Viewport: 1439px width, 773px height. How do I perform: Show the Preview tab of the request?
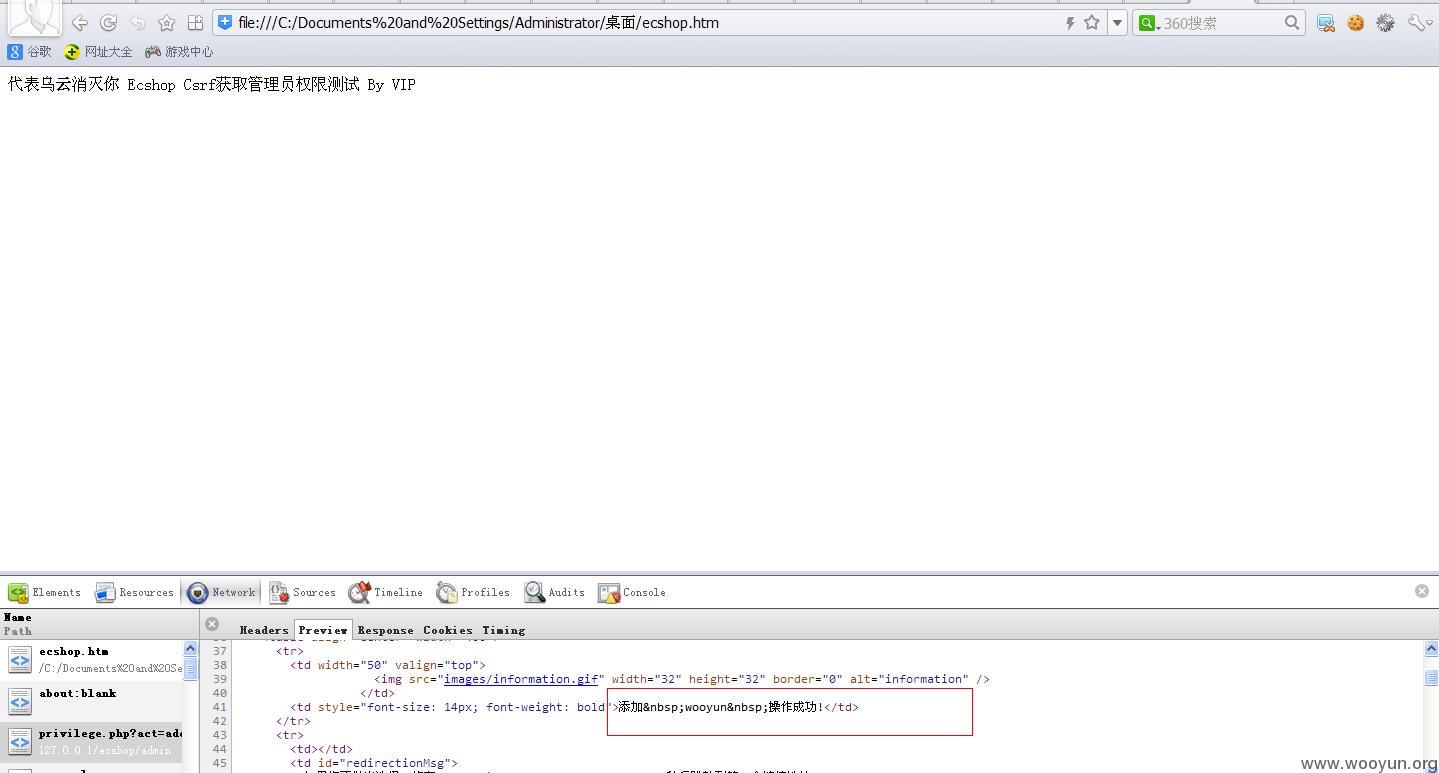pyautogui.click(x=323, y=630)
